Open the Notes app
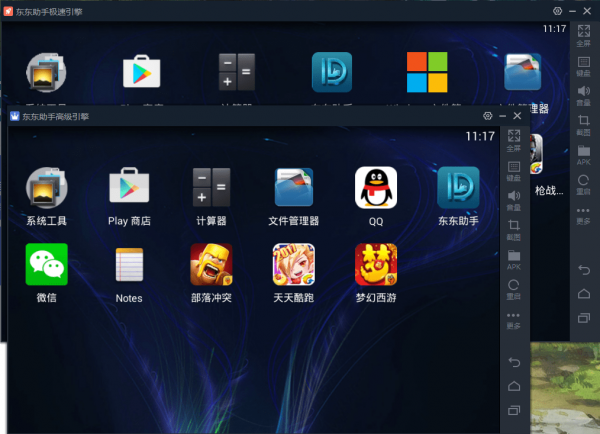The width and height of the screenshot is (600, 434). [129, 264]
